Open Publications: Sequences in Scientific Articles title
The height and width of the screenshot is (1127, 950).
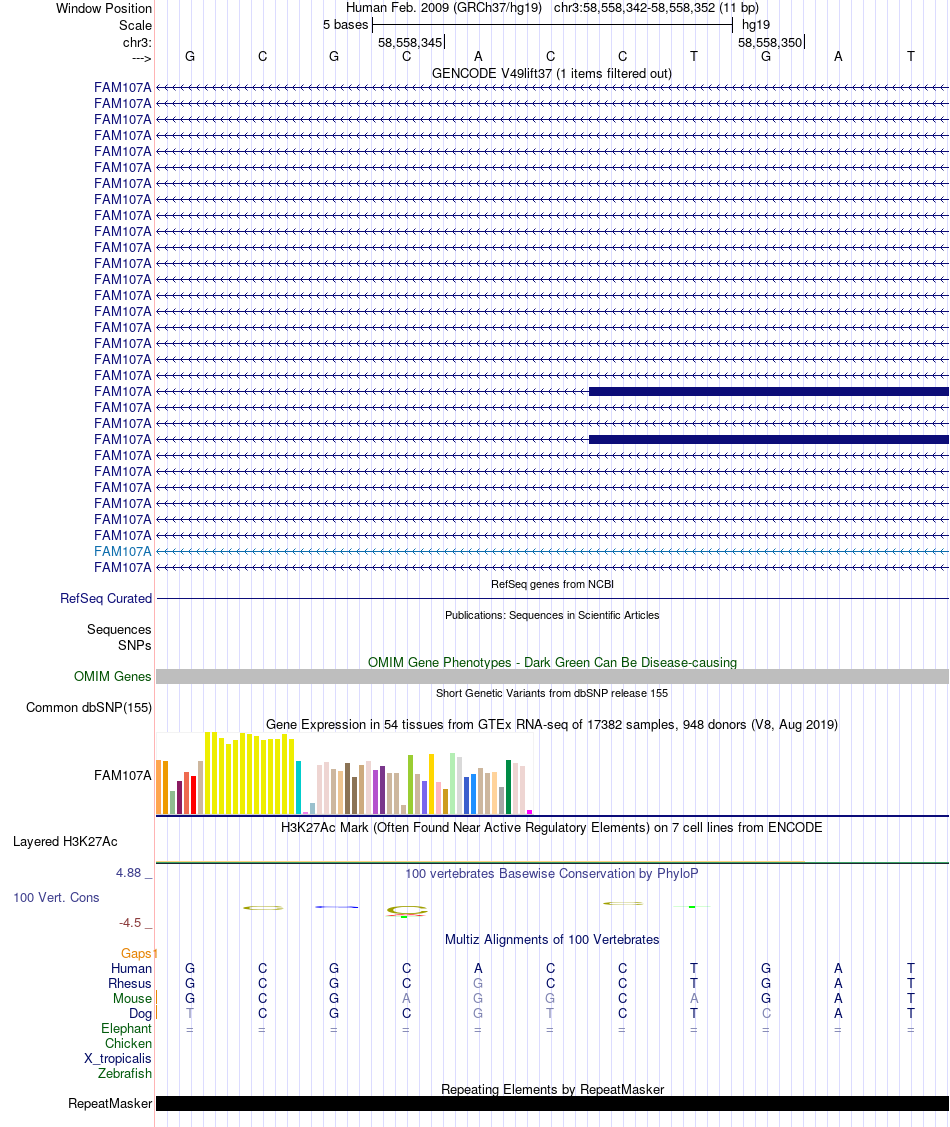pyautogui.click(x=552, y=615)
